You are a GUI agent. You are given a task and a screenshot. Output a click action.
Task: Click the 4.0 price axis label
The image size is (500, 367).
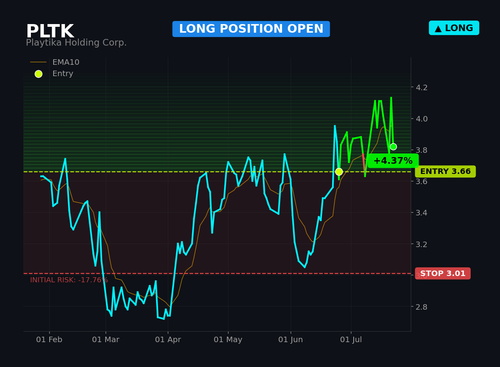point(422,119)
